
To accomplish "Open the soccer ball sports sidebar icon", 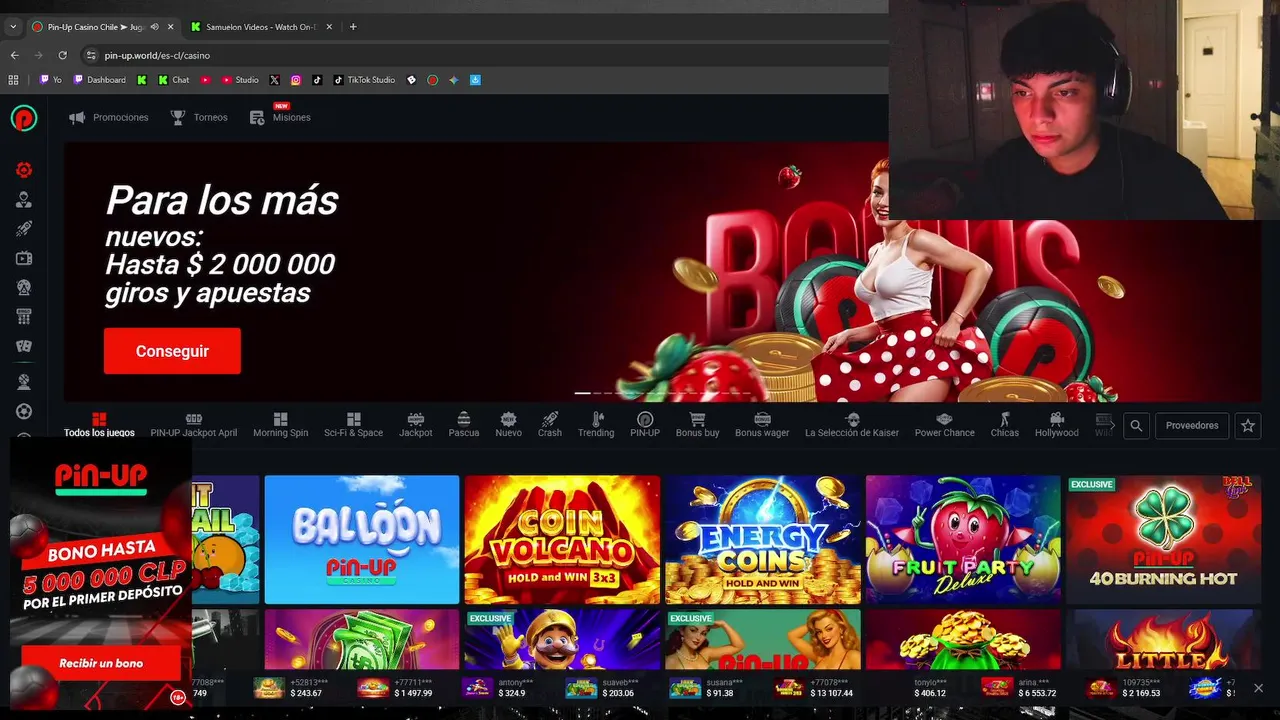I will pyautogui.click(x=24, y=411).
